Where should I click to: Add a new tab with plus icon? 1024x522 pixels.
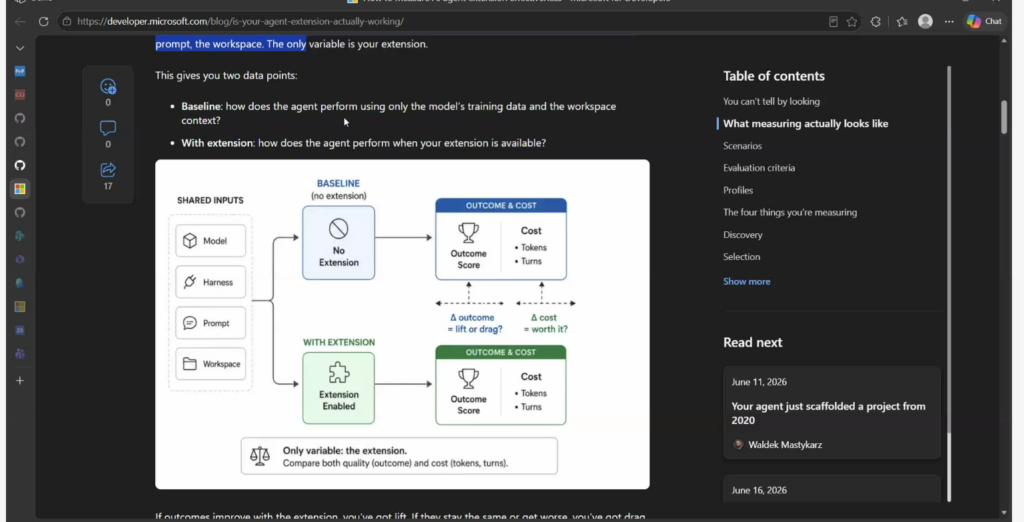(x=20, y=380)
